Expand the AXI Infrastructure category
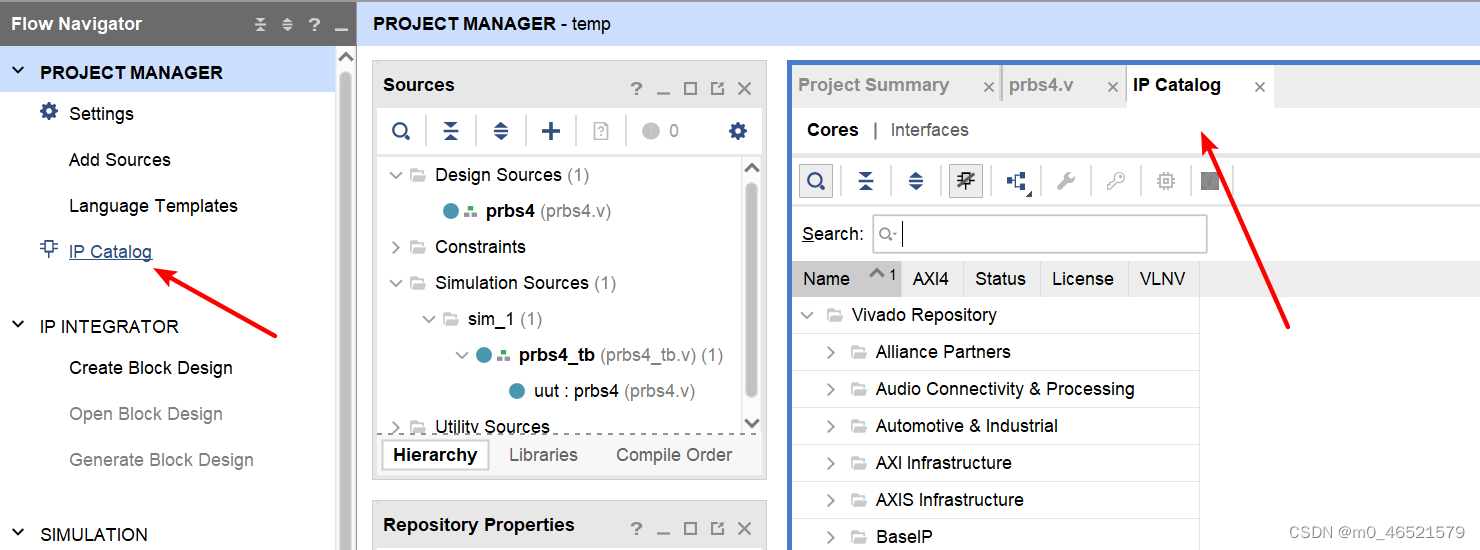 [x=831, y=463]
